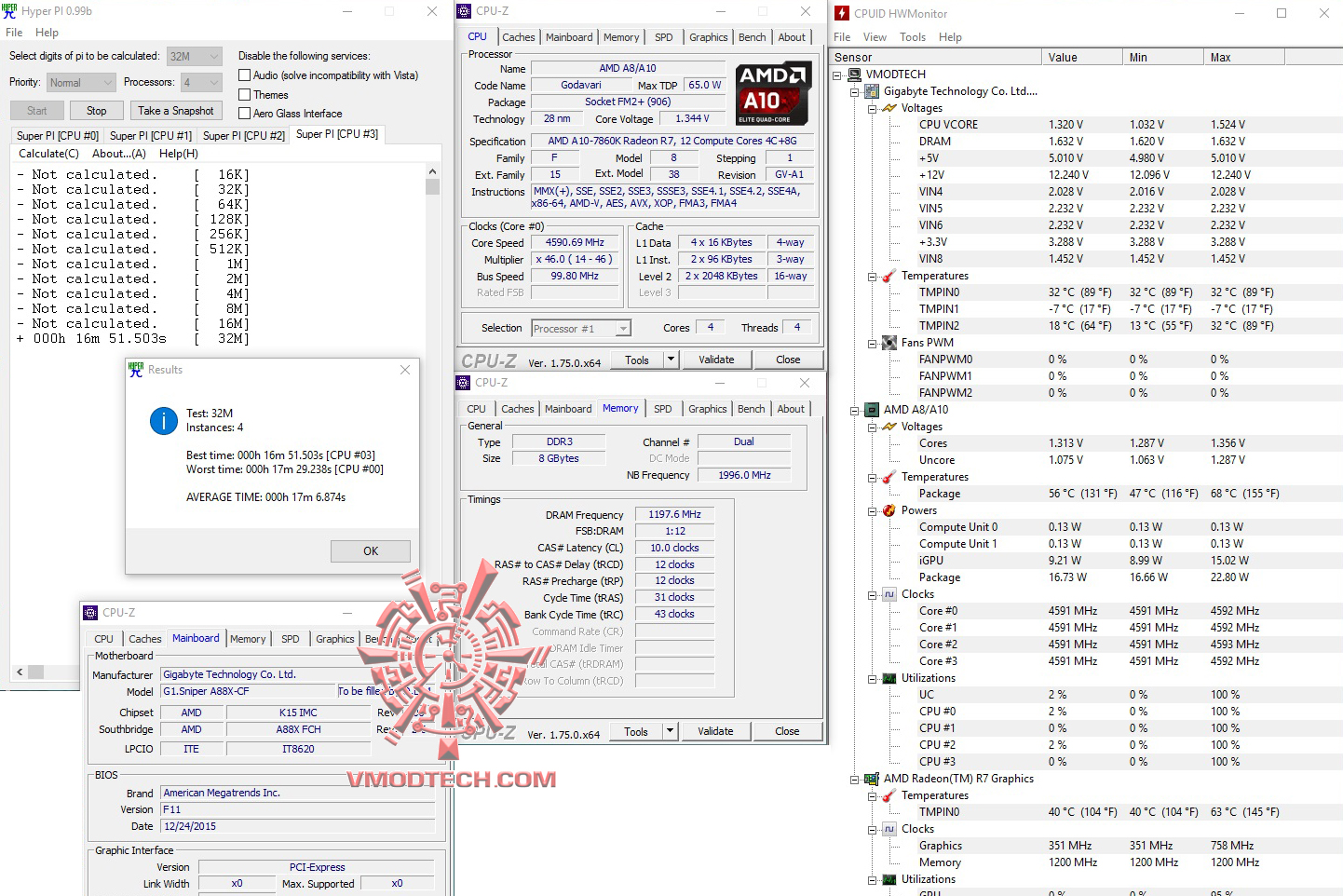Open Tools dropdown arrow in top CPU-Z window

click(x=670, y=360)
